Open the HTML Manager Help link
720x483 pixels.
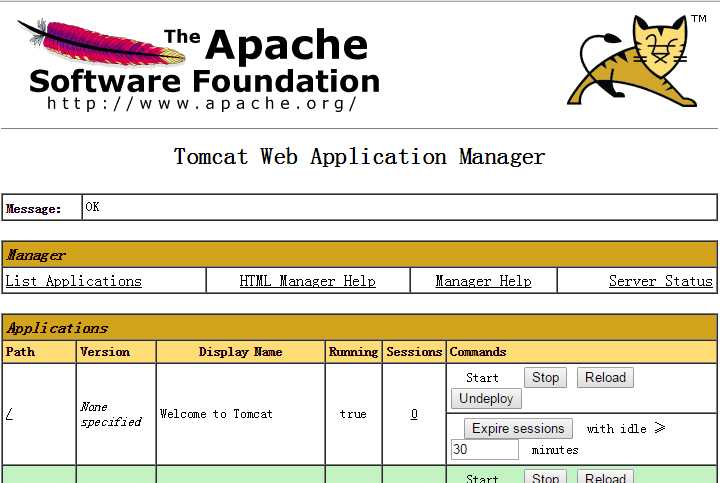(x=308, y=281)
